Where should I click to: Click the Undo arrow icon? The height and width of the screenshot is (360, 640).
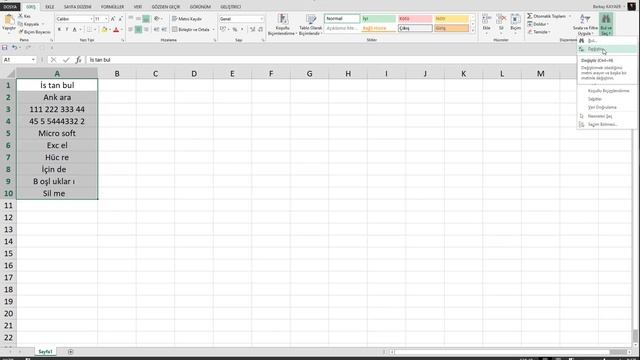(14, 48)
